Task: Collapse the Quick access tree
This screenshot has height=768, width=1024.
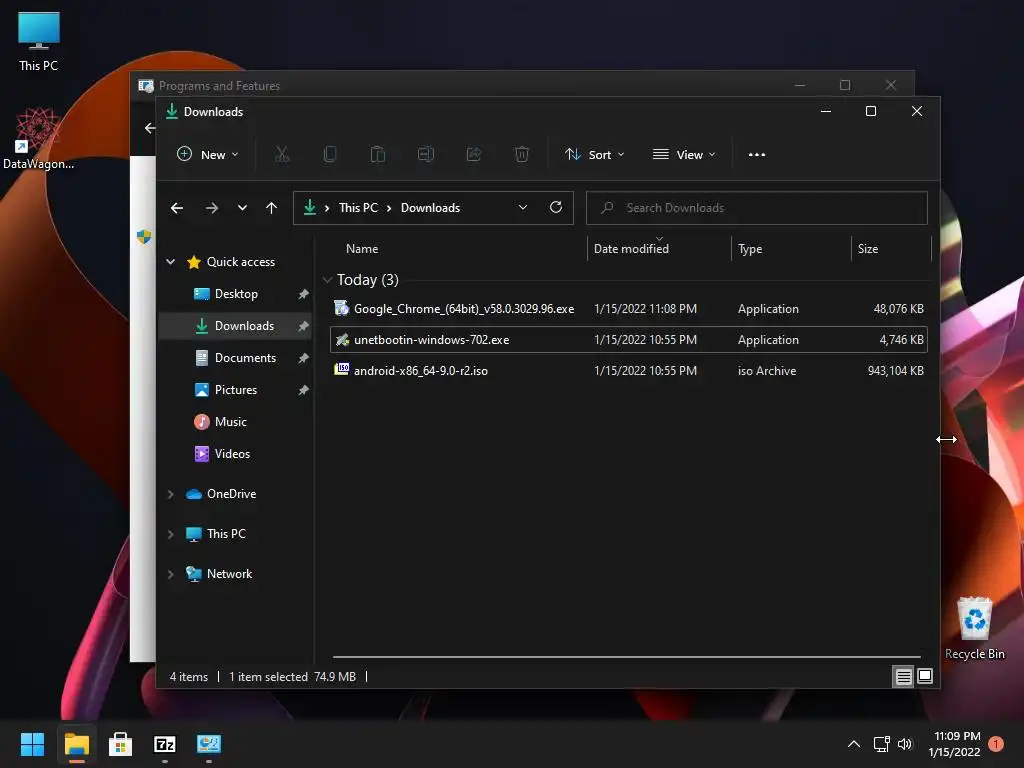Action: (x=170, y=262)
